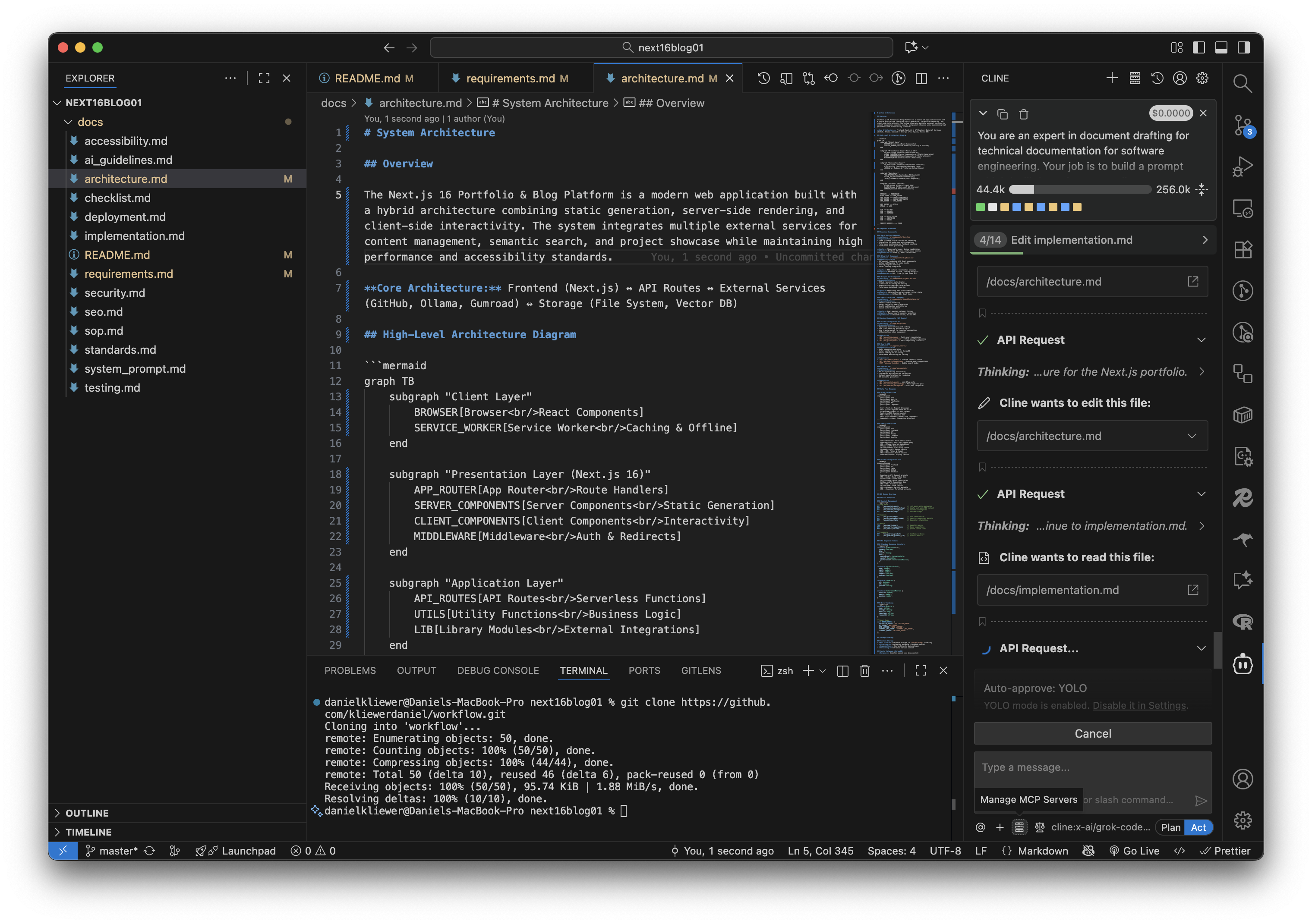The image size is (1312, 924).
Task: Open Manage MCP Servers icon
Action: (1019, 827)
